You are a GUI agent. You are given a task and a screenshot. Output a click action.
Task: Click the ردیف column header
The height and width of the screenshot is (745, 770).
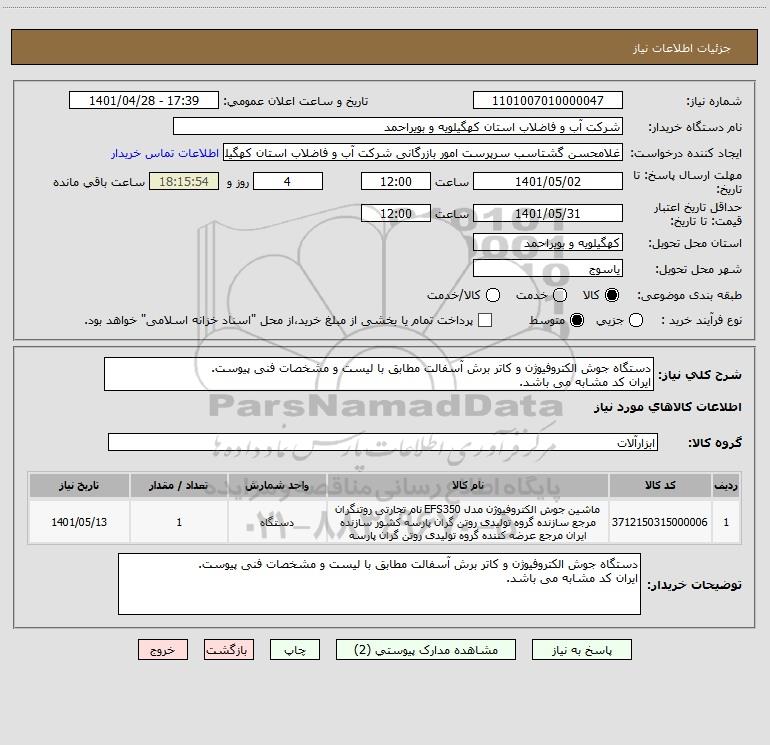[726, 485]
